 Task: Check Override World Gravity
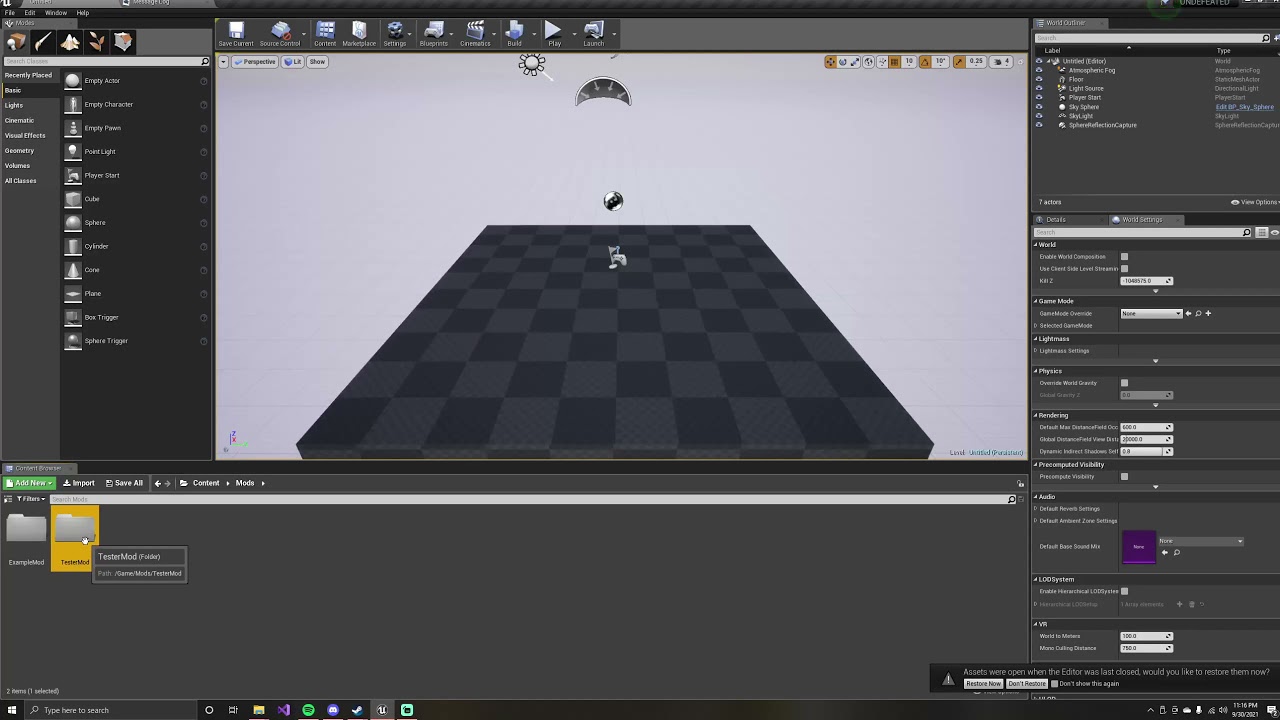coord(1124,383)
